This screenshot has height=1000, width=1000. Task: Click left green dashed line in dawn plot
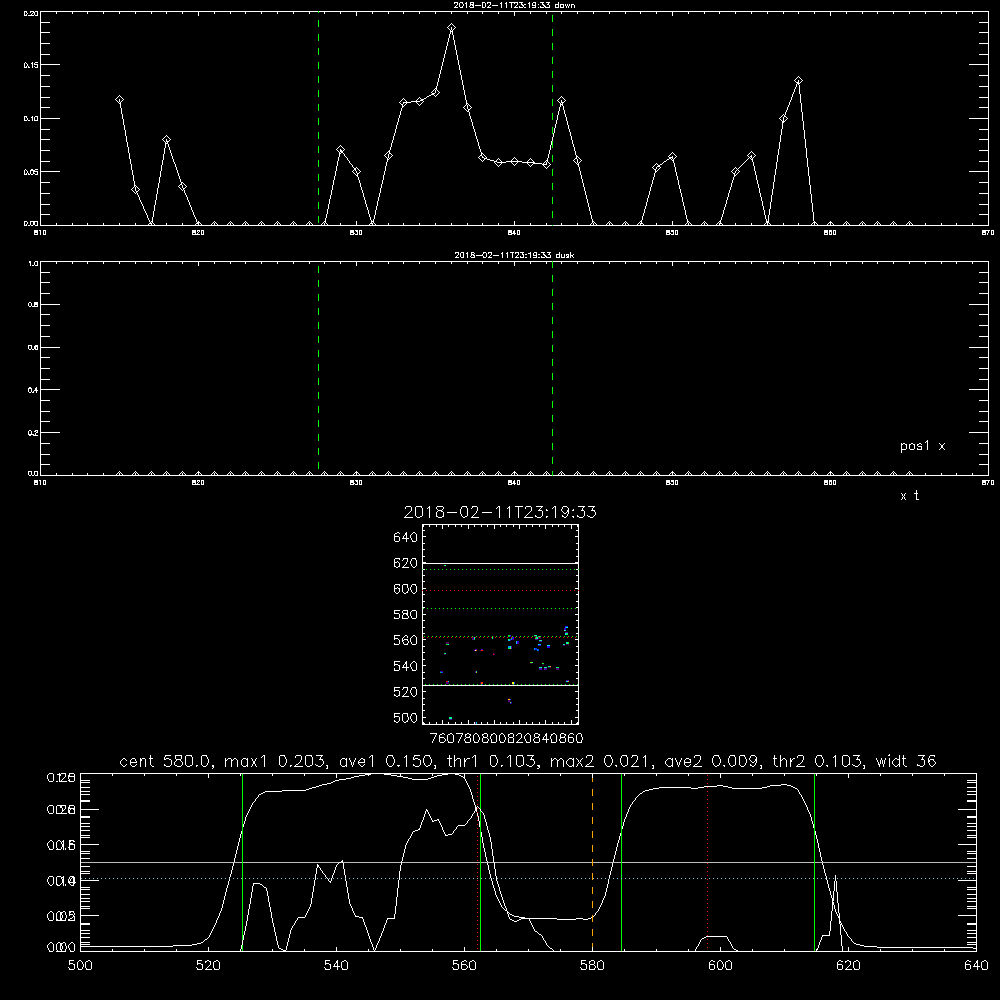click(318, 118)
